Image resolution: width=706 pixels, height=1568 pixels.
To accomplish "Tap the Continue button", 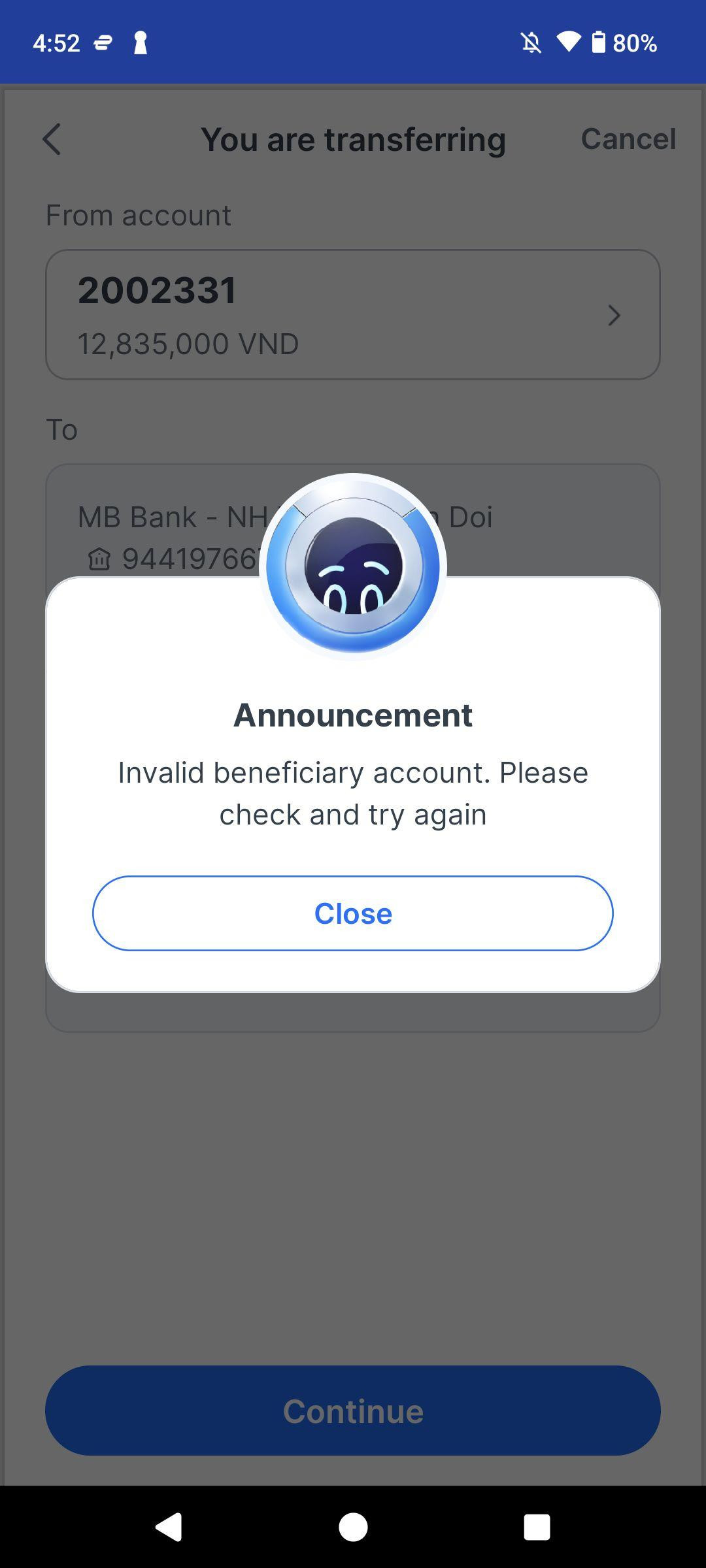I will point(353,1410).
